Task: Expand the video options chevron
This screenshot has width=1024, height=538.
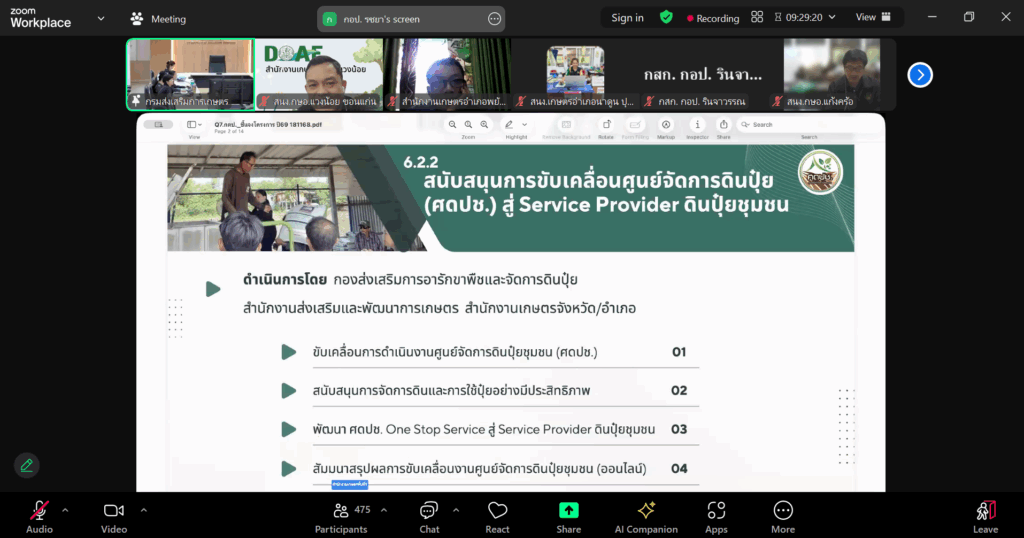Action: (x=143, y=510)
